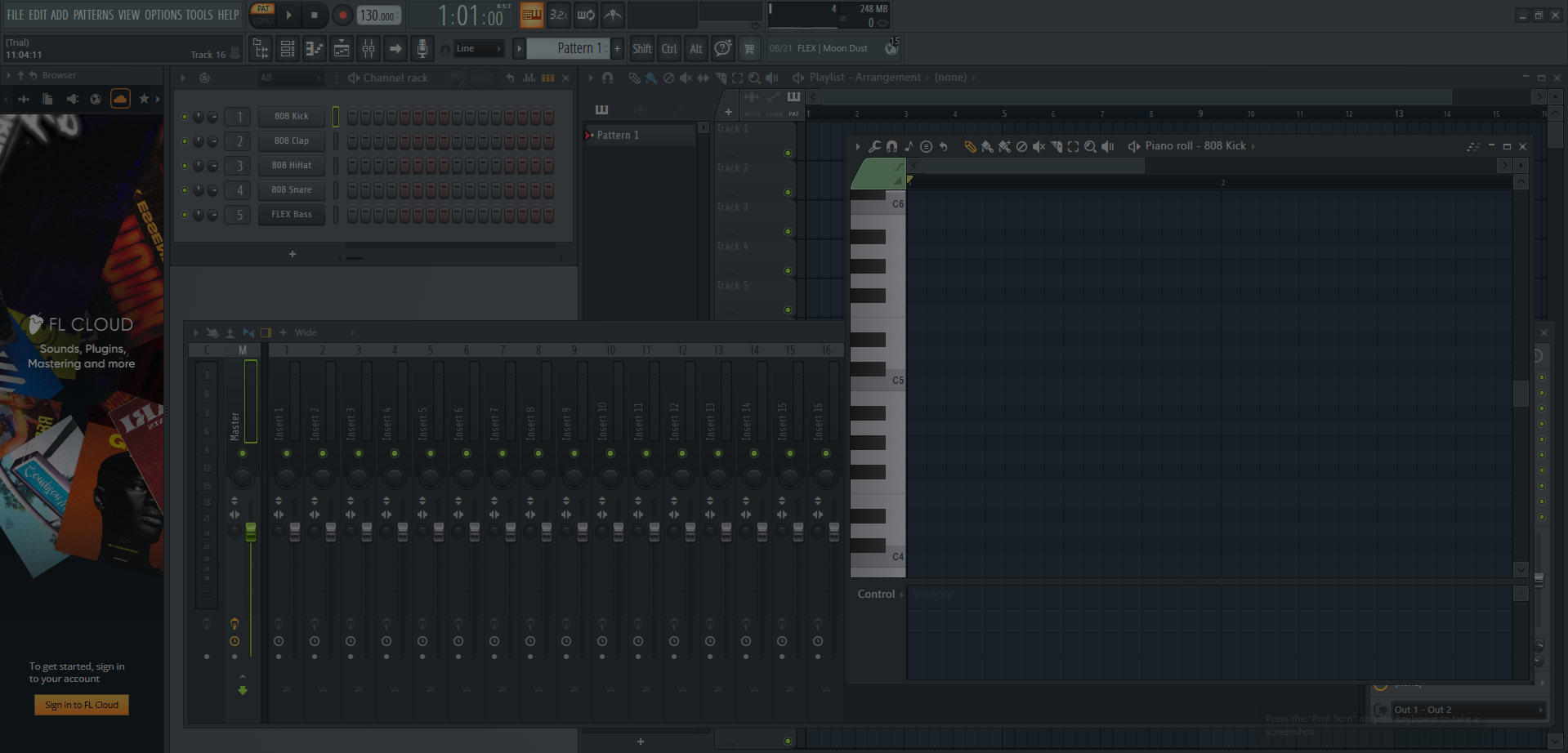1568x753 pixels.
Task: Mute Track 1 in the Playlist
Action: click(788, 154)
